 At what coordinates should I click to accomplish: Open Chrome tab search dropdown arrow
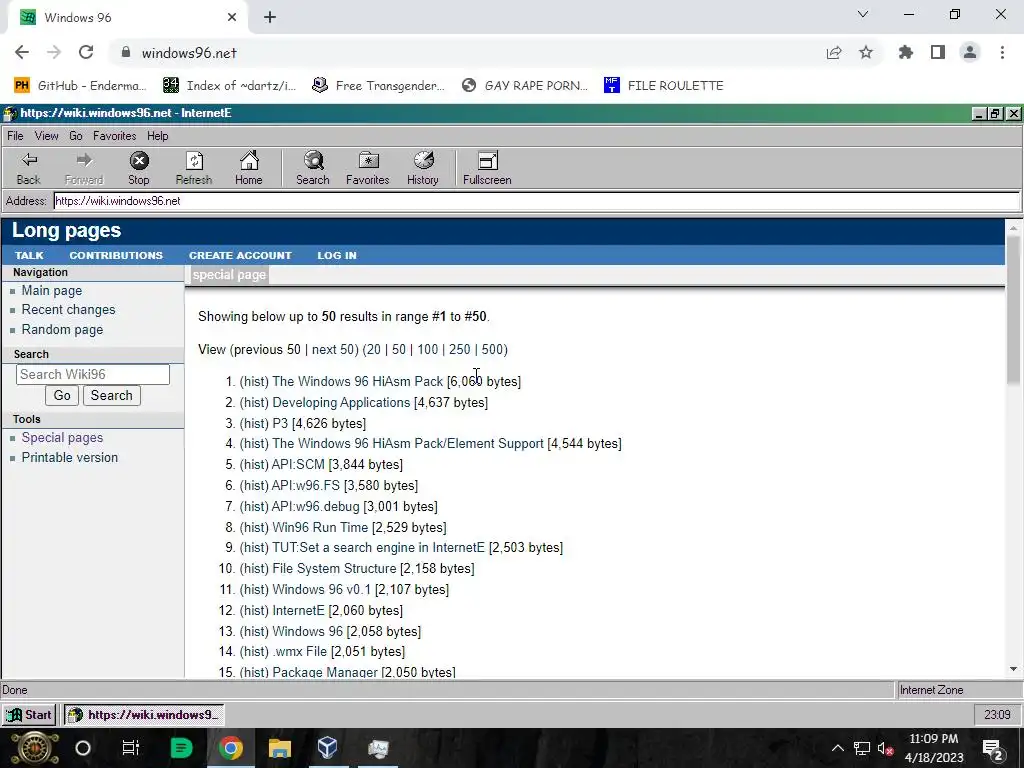tap(863, 14)
